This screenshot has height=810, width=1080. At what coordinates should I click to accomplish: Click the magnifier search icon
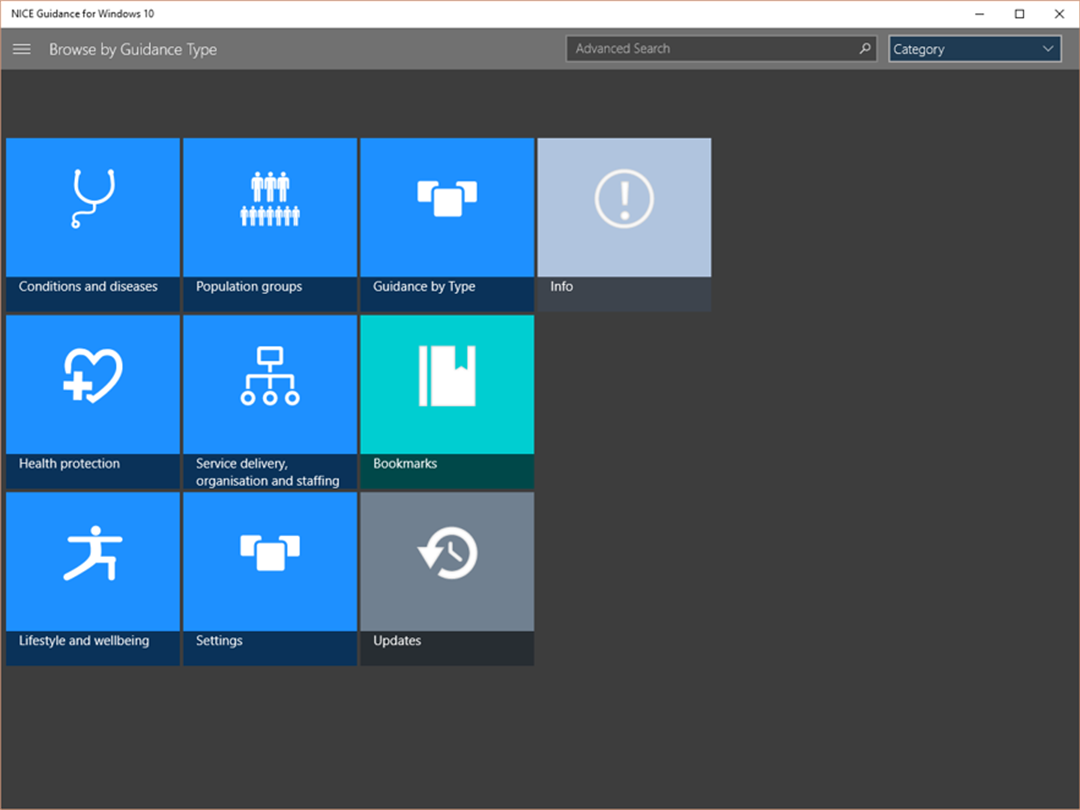(864, 48)
